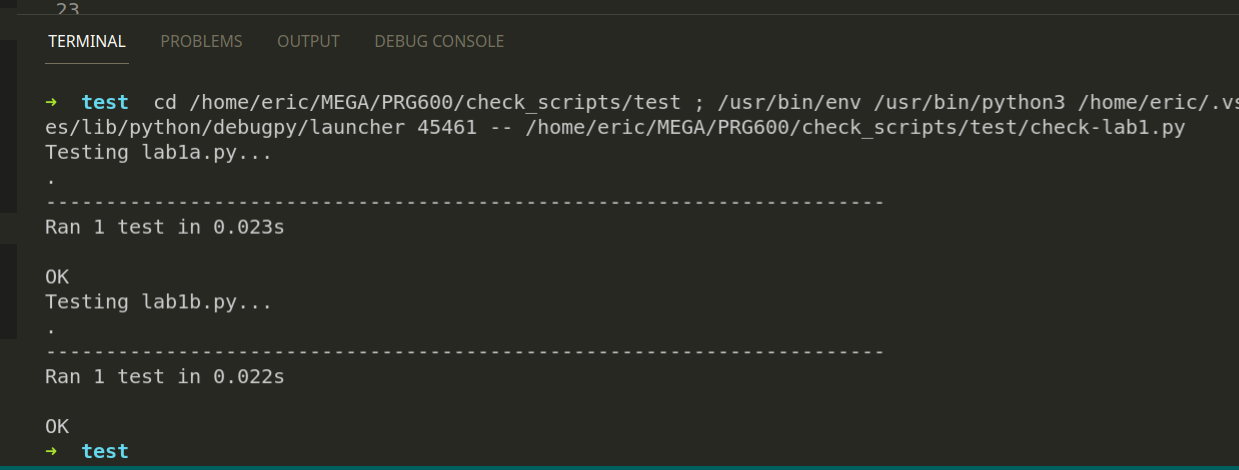Switch to the PROBLEMS tab
Screen dimensions: 1239x470
click(201, 41)
